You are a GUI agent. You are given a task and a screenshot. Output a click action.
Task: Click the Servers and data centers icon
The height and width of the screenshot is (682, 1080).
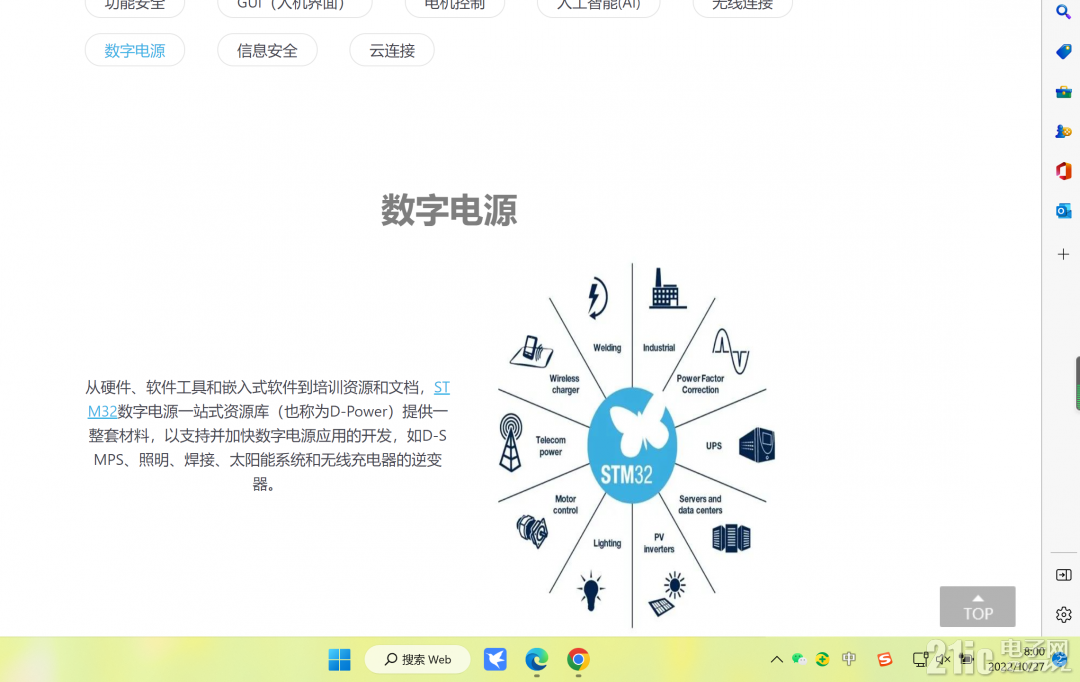click(x=731, y=538)
